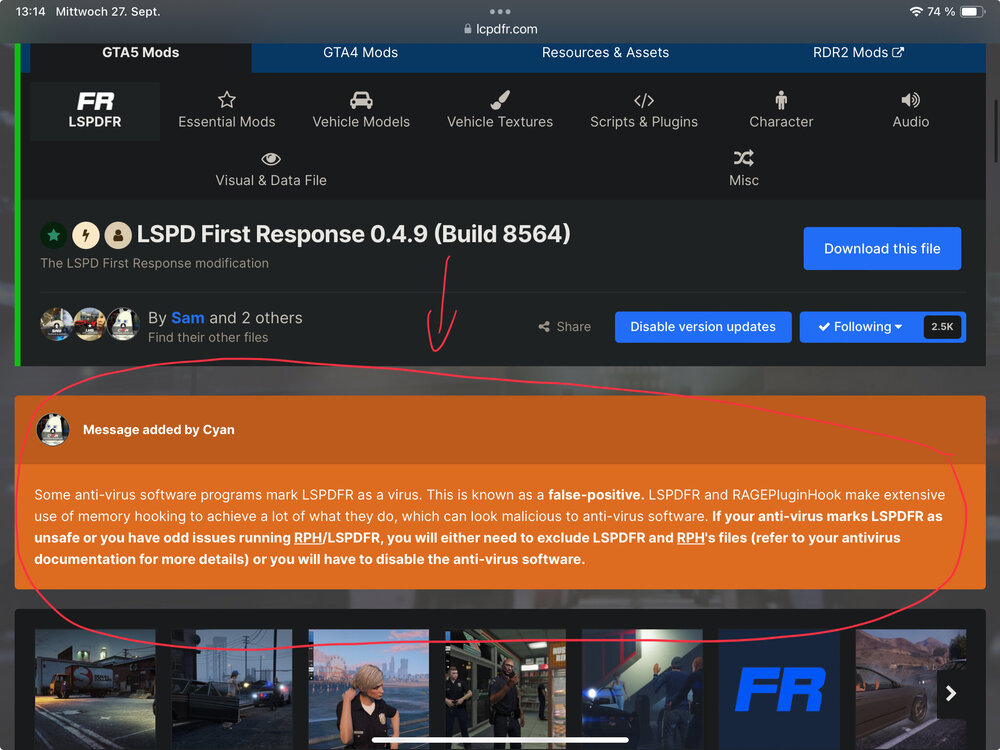This screenshot has height=750, width=1000.
Task: Open the second author avatar
Action: point(89,324)
